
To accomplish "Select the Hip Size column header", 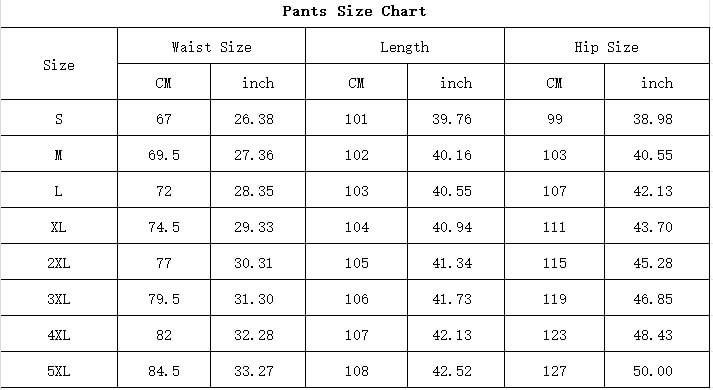I will (x=606, y=47).
